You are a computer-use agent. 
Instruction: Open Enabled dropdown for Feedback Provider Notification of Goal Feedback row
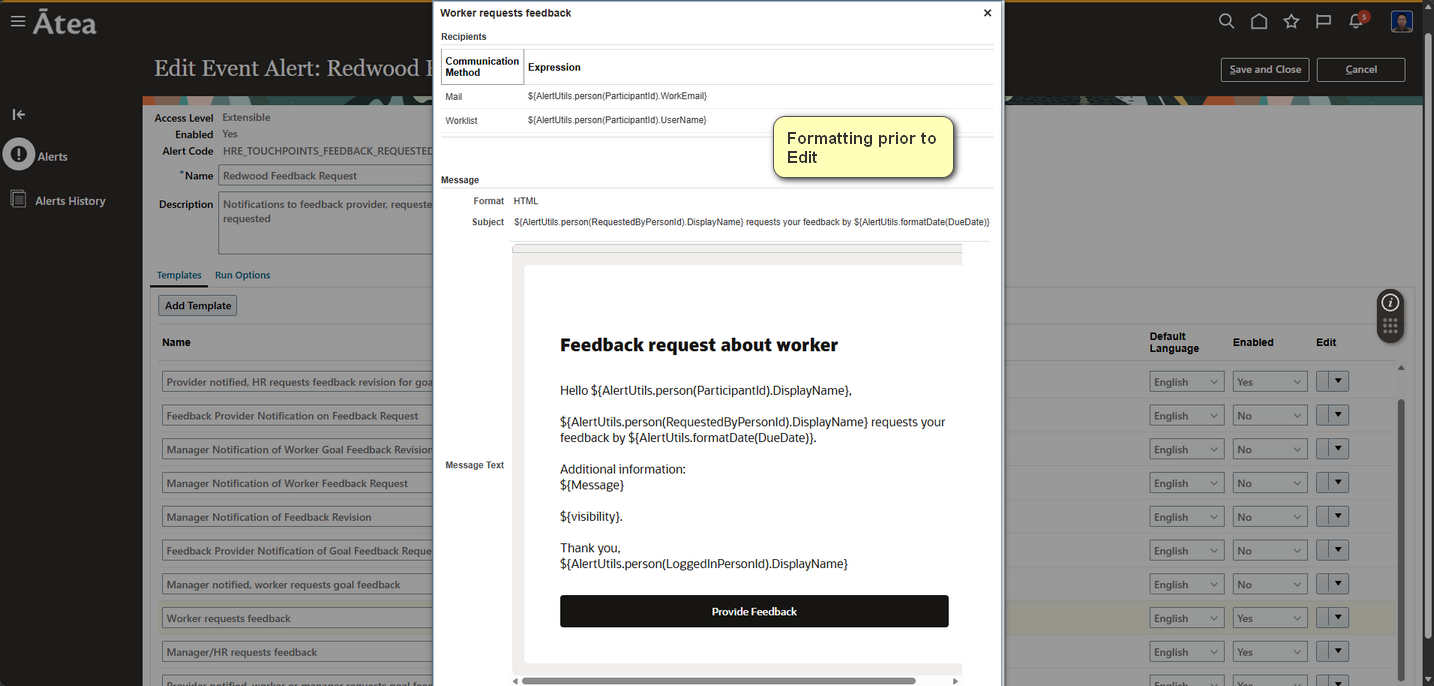(x=1270, y=551)
